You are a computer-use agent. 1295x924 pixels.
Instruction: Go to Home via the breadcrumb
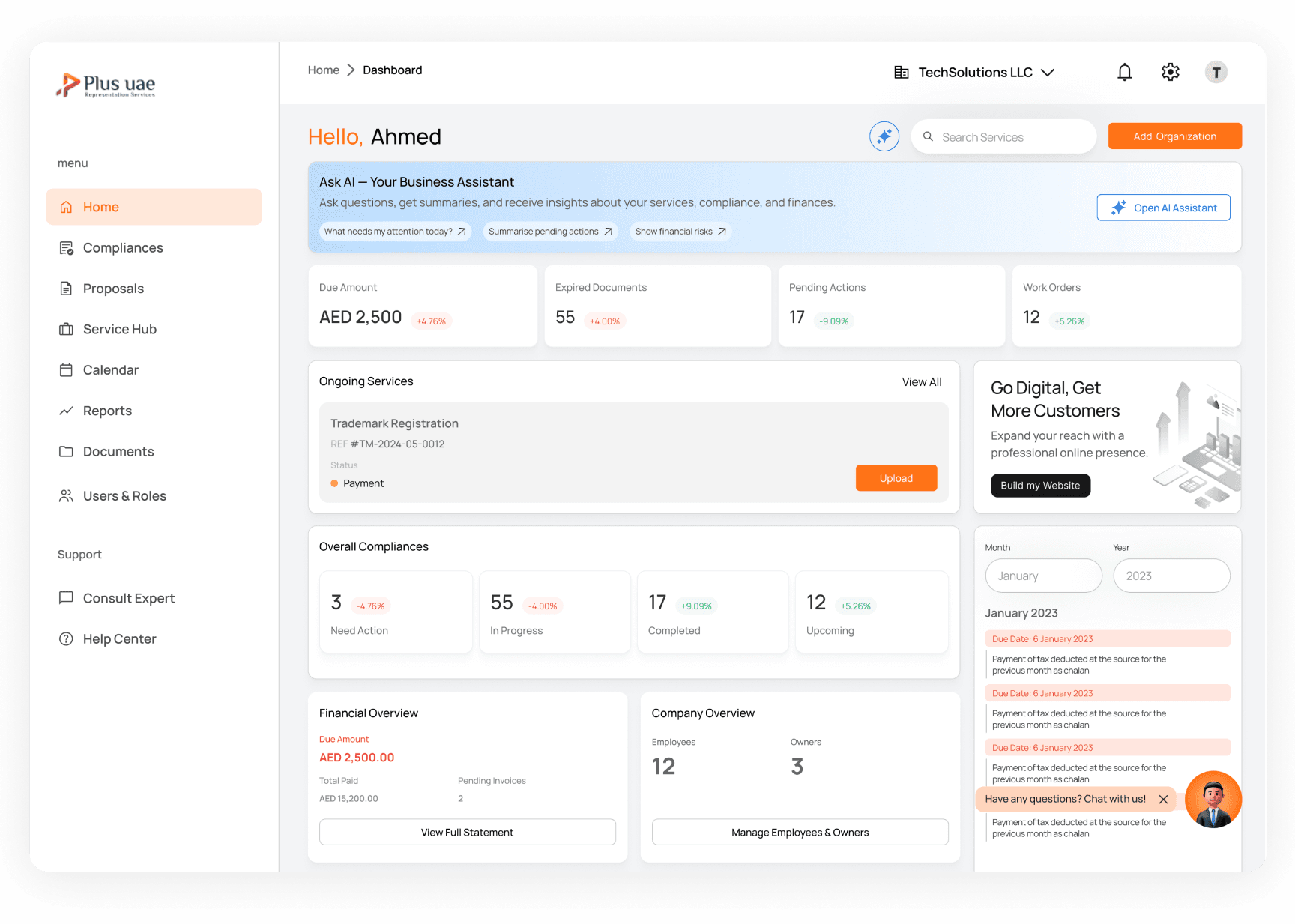(x=323, y=70)
